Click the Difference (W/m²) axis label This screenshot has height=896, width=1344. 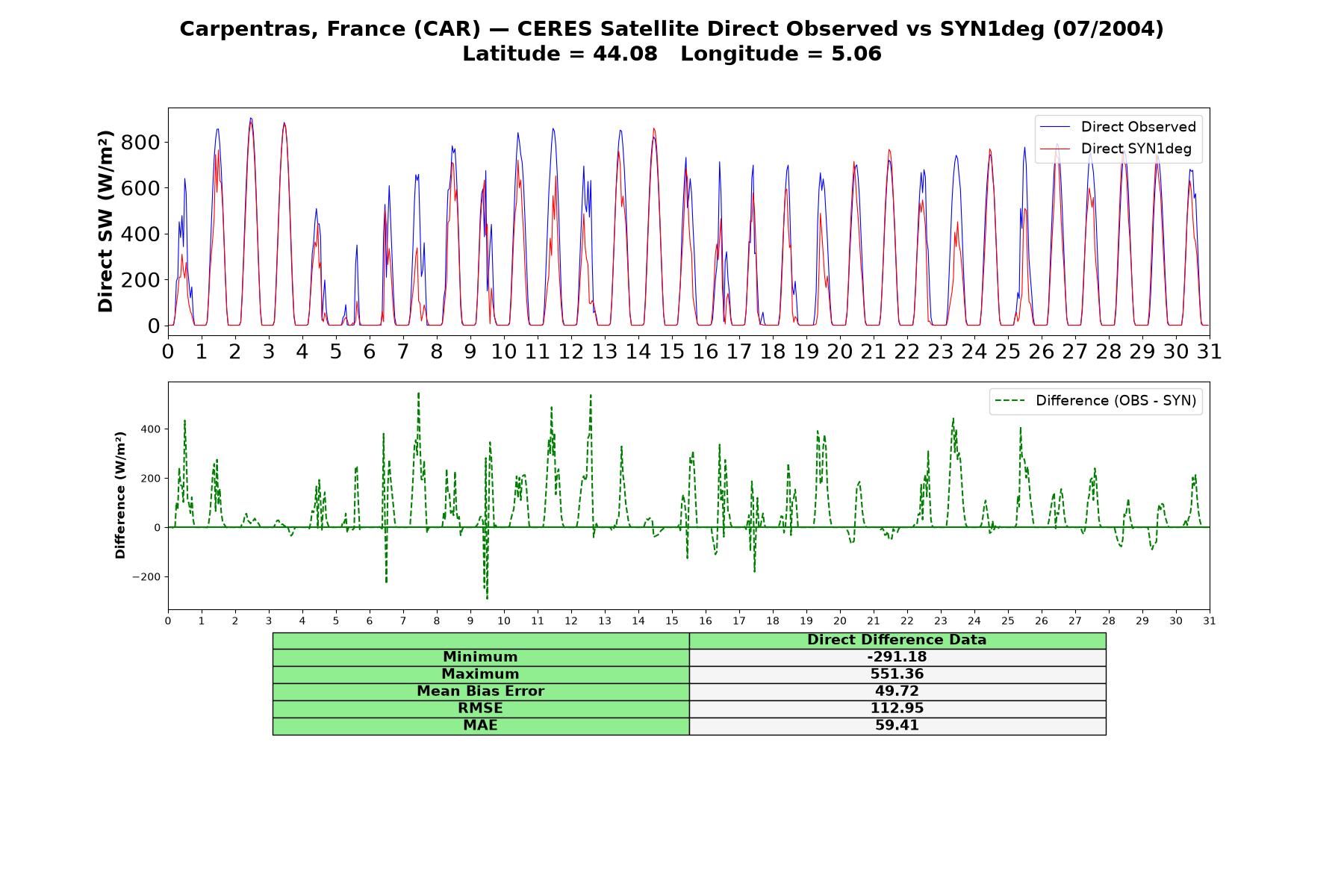pyautogui.click(x=120, y=495)
